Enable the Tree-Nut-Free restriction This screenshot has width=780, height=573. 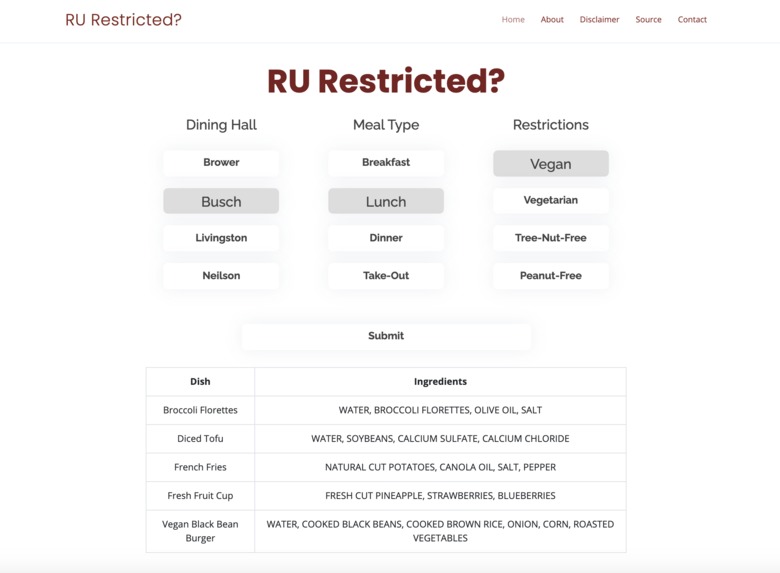tap(551, 238)
